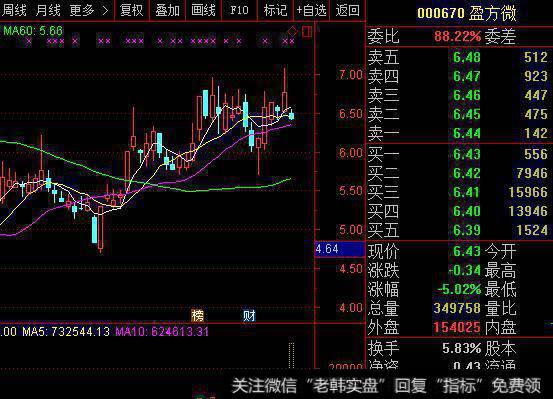Image resolution: width=553 pixels, height=399 pixels.
Task: Open the F10 company info
Action: coord(239,10)
